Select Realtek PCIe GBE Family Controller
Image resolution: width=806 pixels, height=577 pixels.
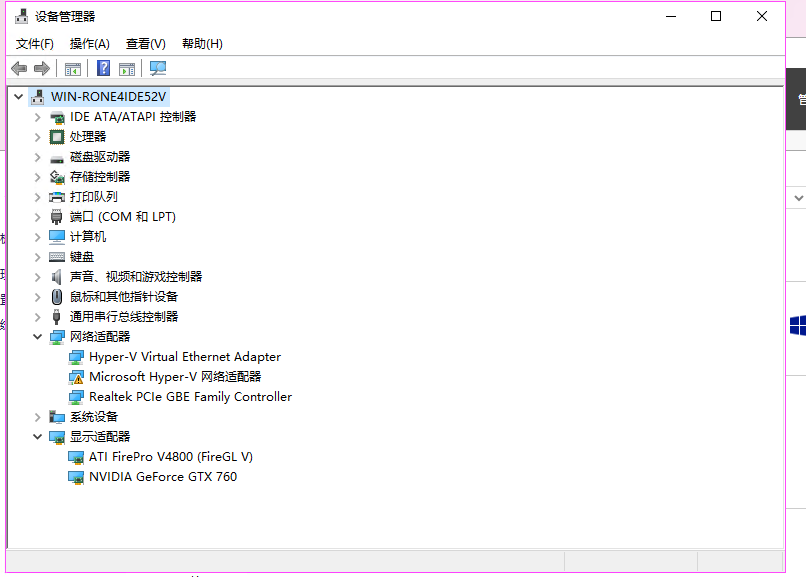point(191,397)
